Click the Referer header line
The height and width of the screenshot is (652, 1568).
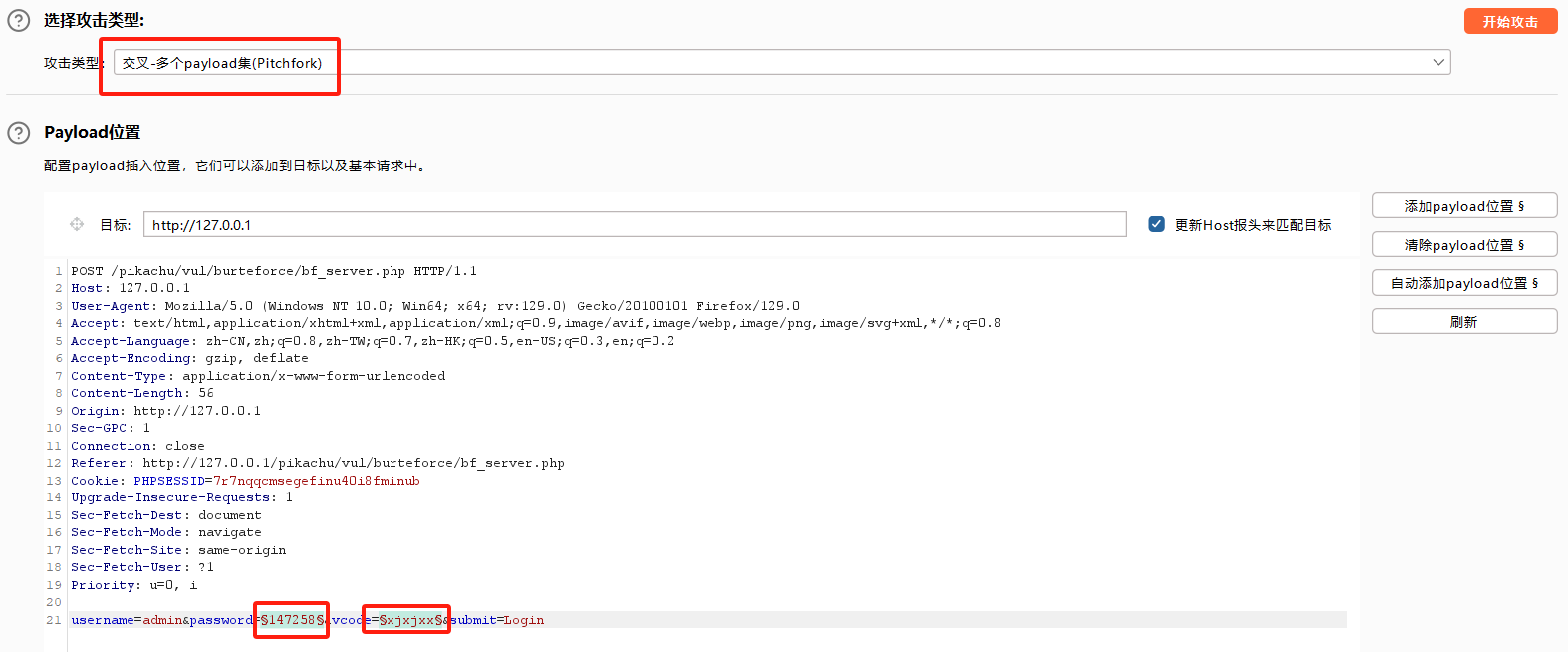(x=318, y=463)
